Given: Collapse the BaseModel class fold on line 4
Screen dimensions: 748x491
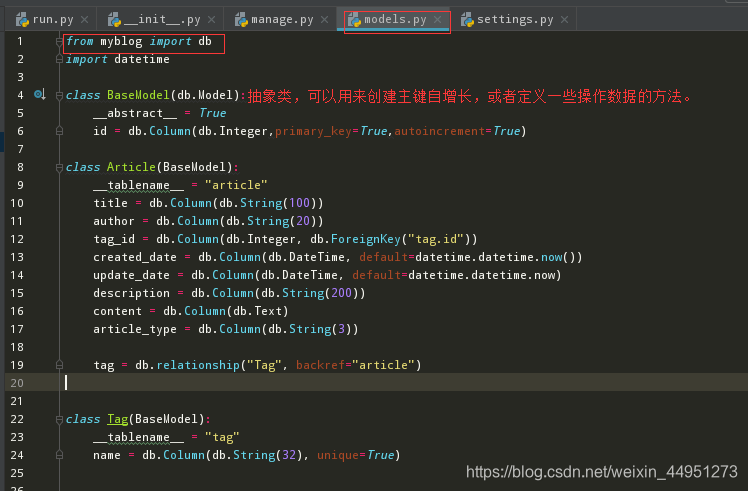Looking at the screenshot, I should tap(59, 95).
